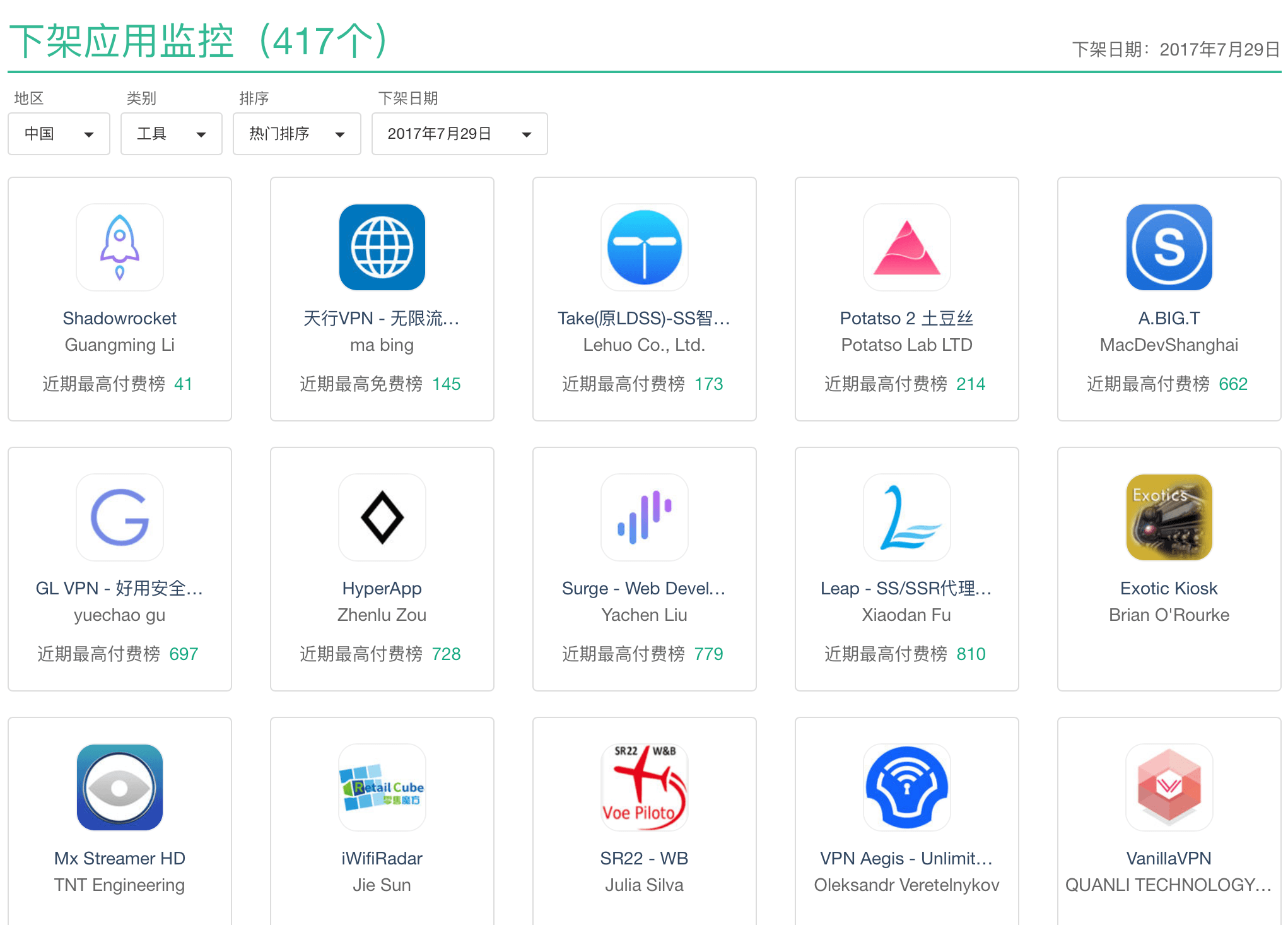Click the GL VPN - 好用安全… title
This screenshot has width=1288, height=925.
120,588
